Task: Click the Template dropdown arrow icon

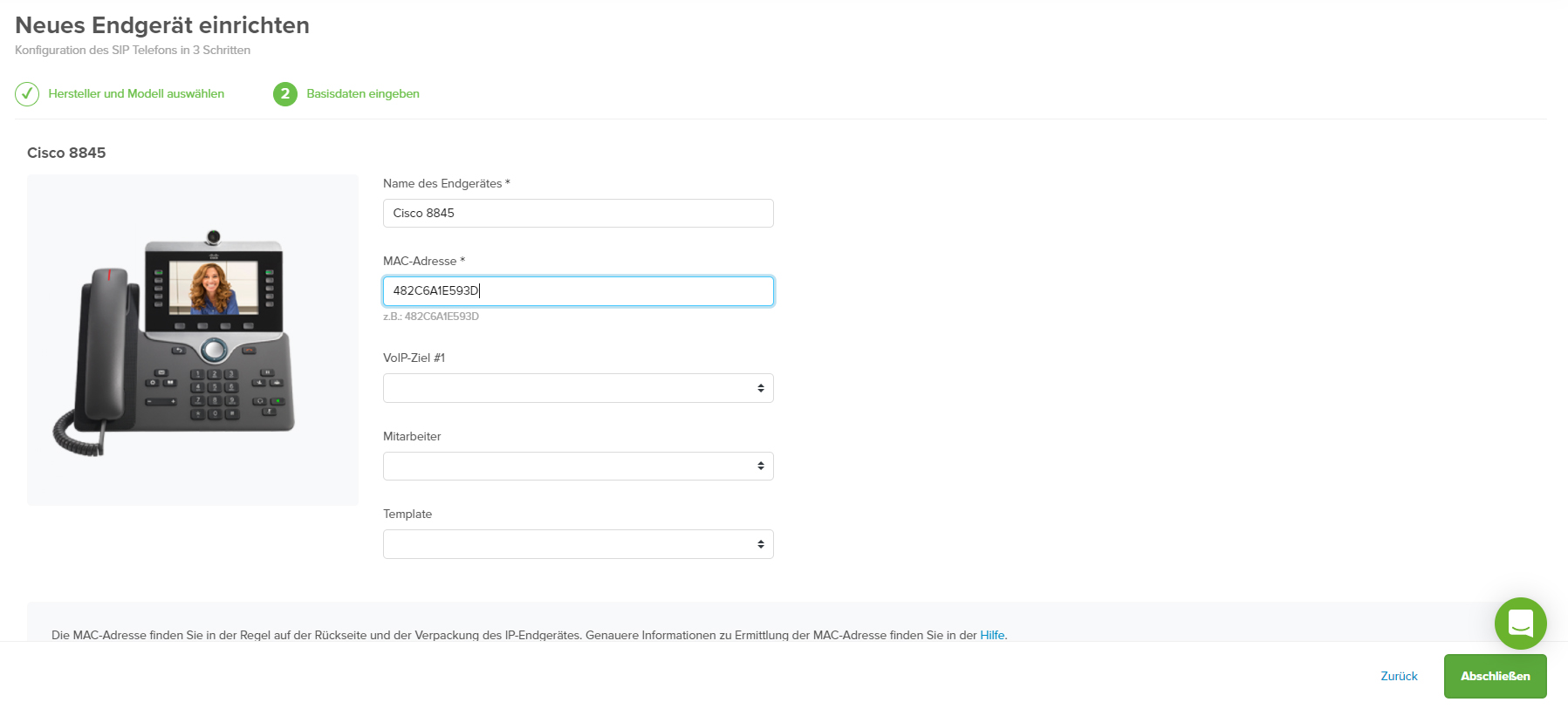Action: pos(761,544)
